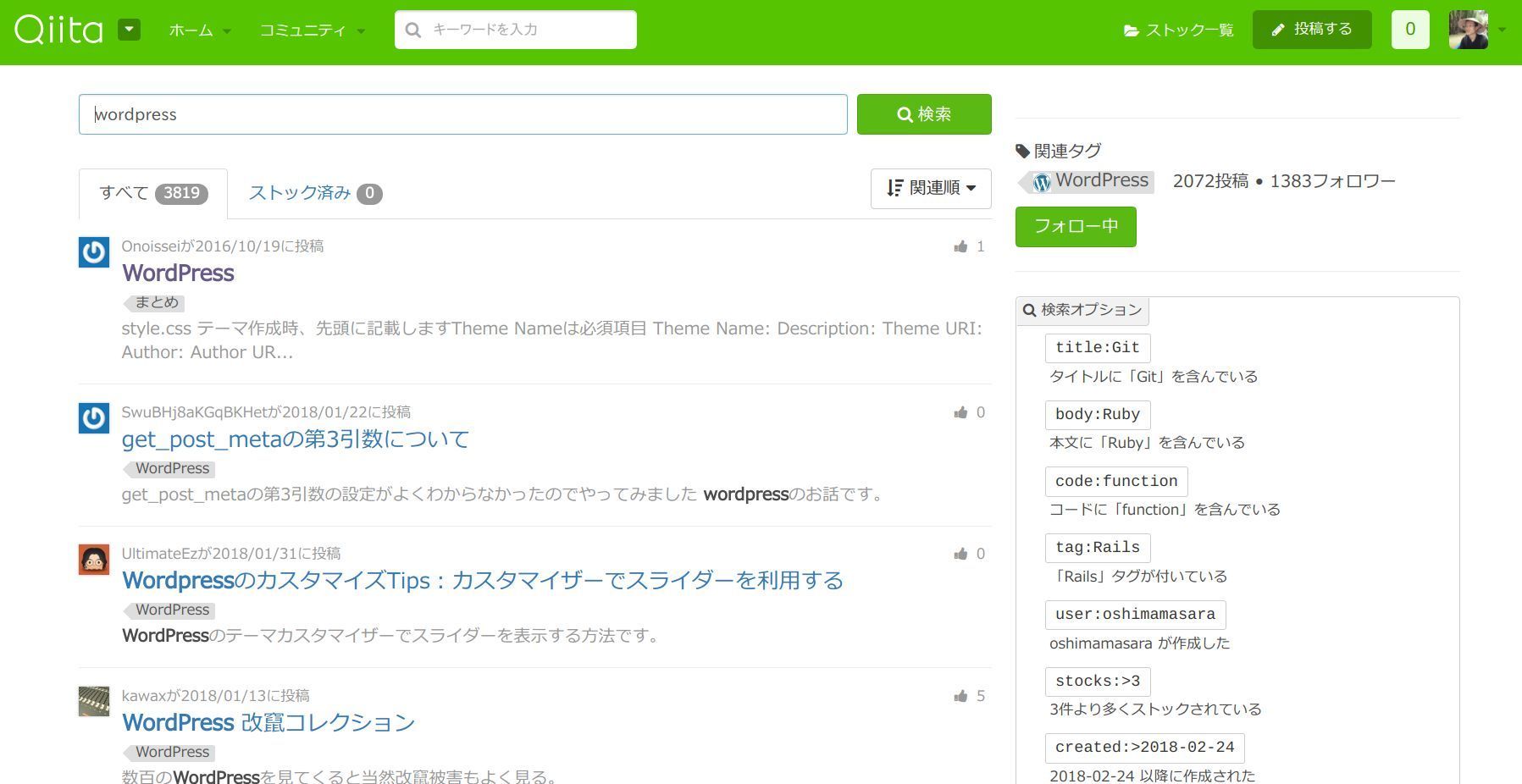Click the まとめ tag
Image resolution: width=1522 pixels, height=784 pixels.
154,302
